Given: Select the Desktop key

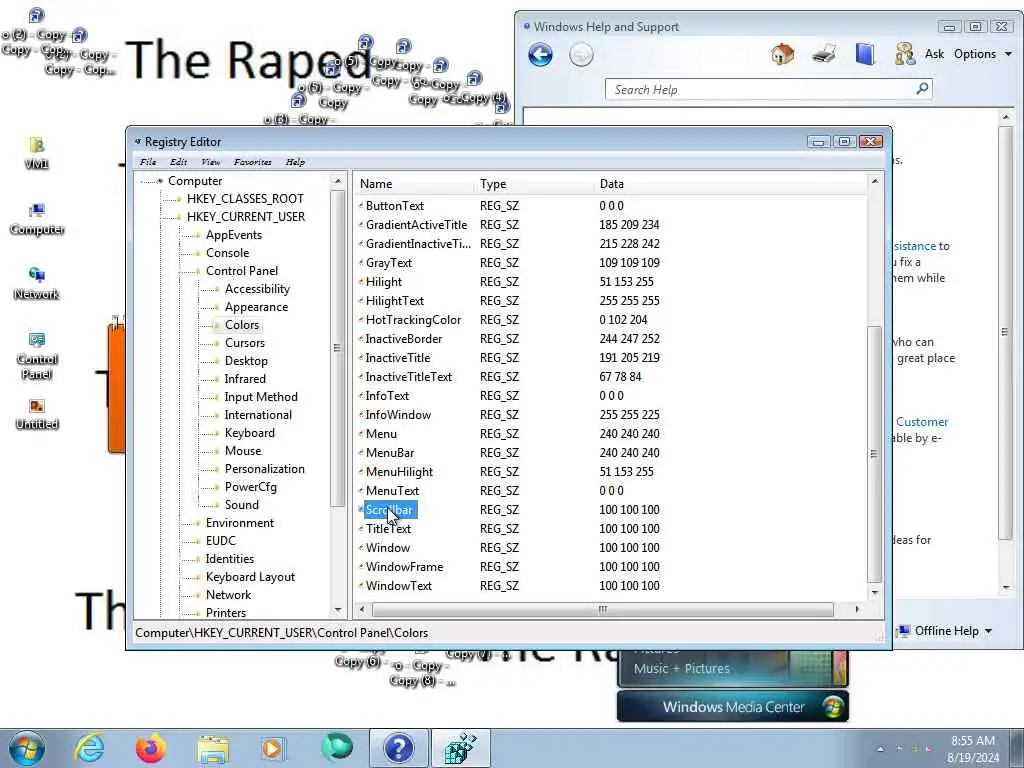Looking at the screenshot, I should (246, 360).
